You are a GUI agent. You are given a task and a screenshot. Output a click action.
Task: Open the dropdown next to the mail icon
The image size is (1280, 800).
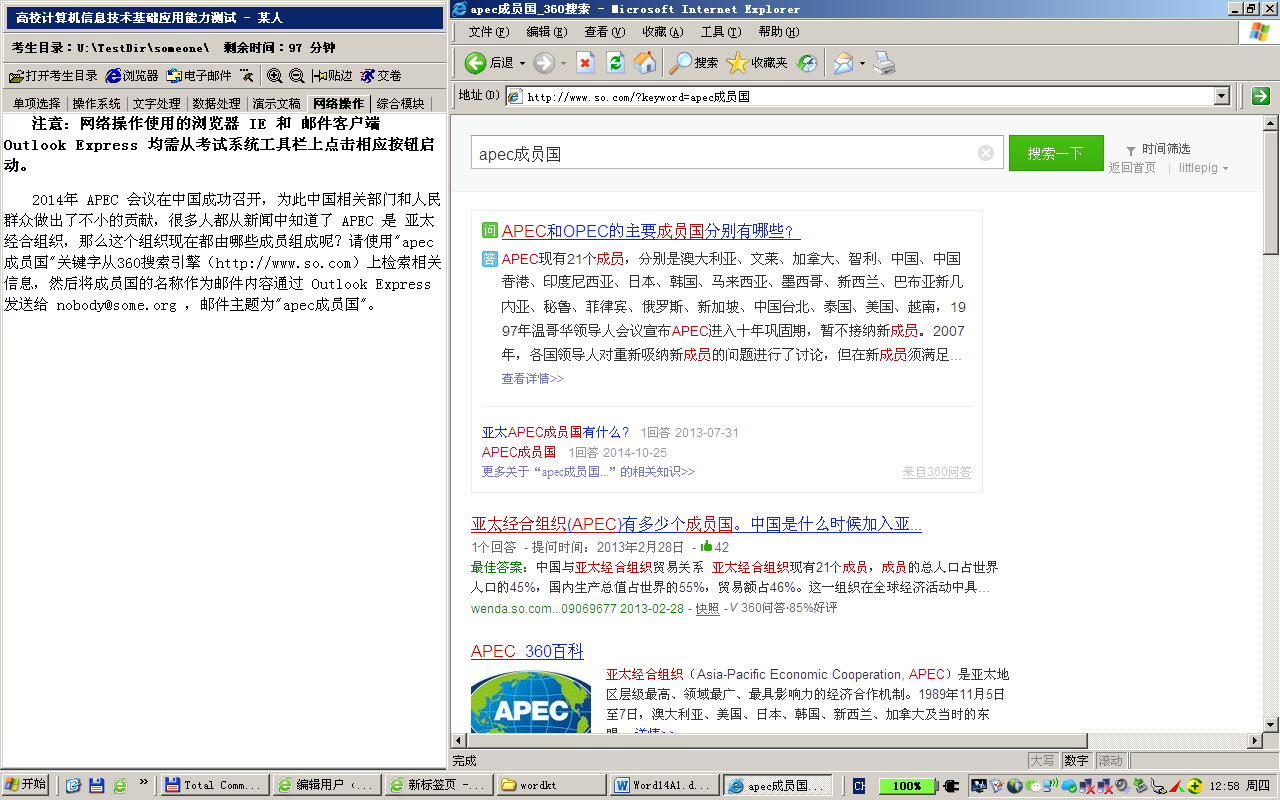pyautogui.click(x=862, y=63)
